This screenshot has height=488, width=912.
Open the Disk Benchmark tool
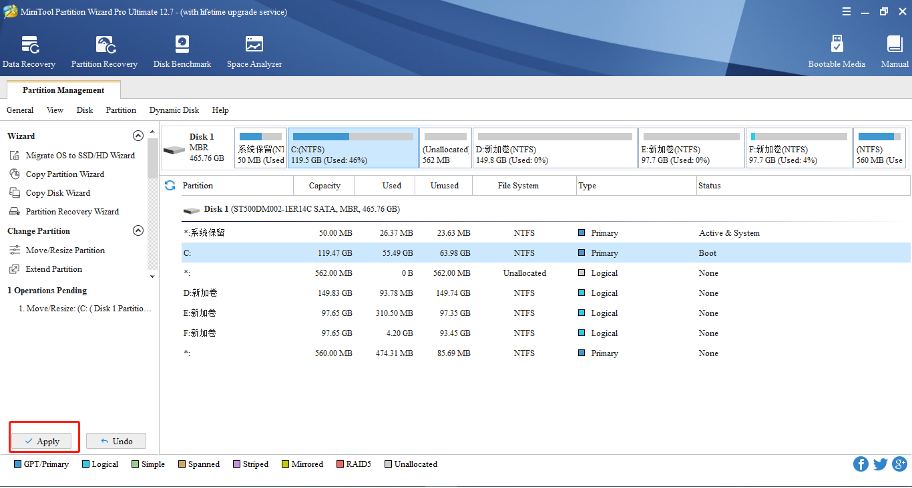click(x=182, y=52)
